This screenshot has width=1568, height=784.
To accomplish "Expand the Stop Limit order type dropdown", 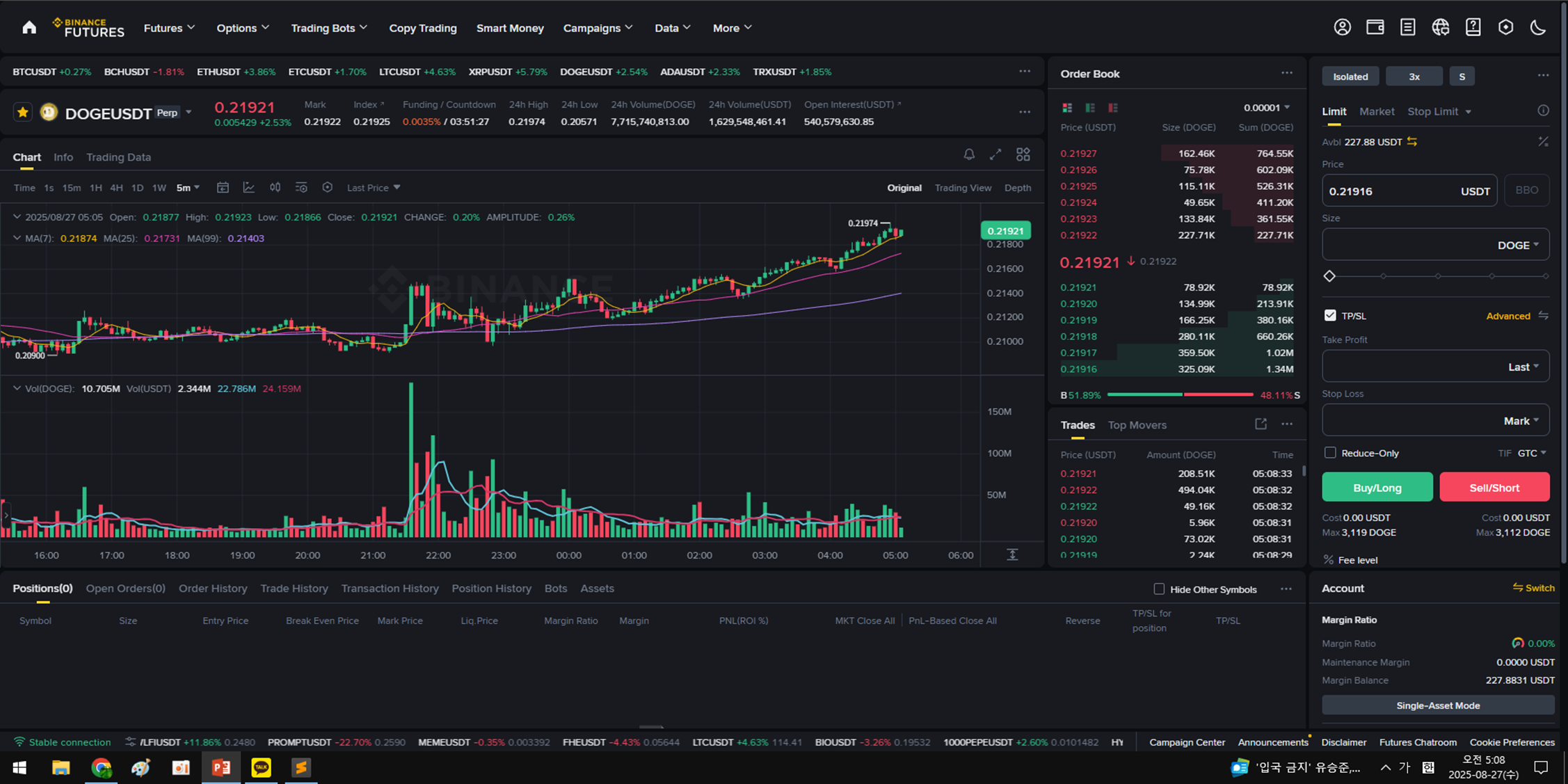I will pyautogui.click(x=1468, y=112).
